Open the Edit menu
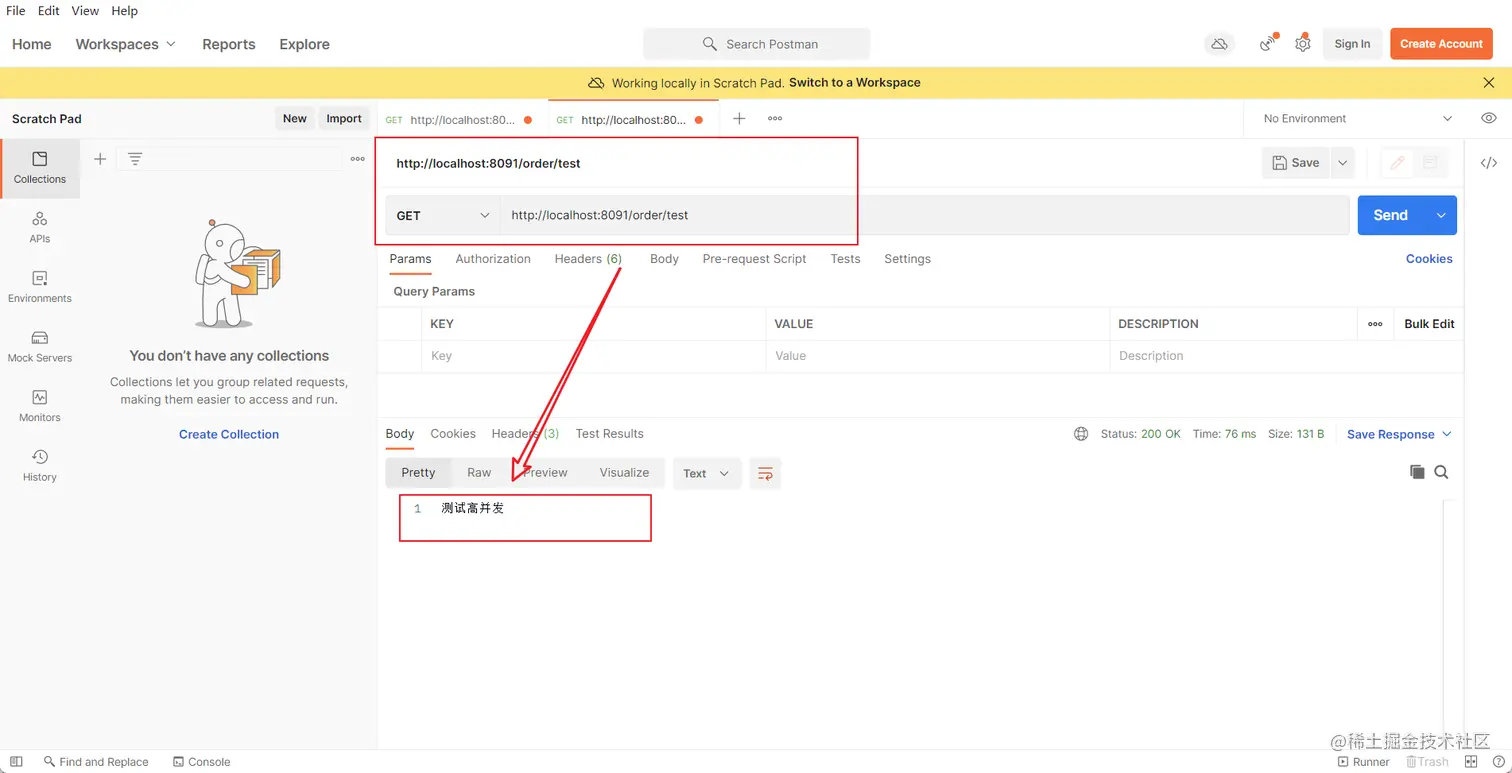This screenshot has height=773, width=1512. (48, 11)
